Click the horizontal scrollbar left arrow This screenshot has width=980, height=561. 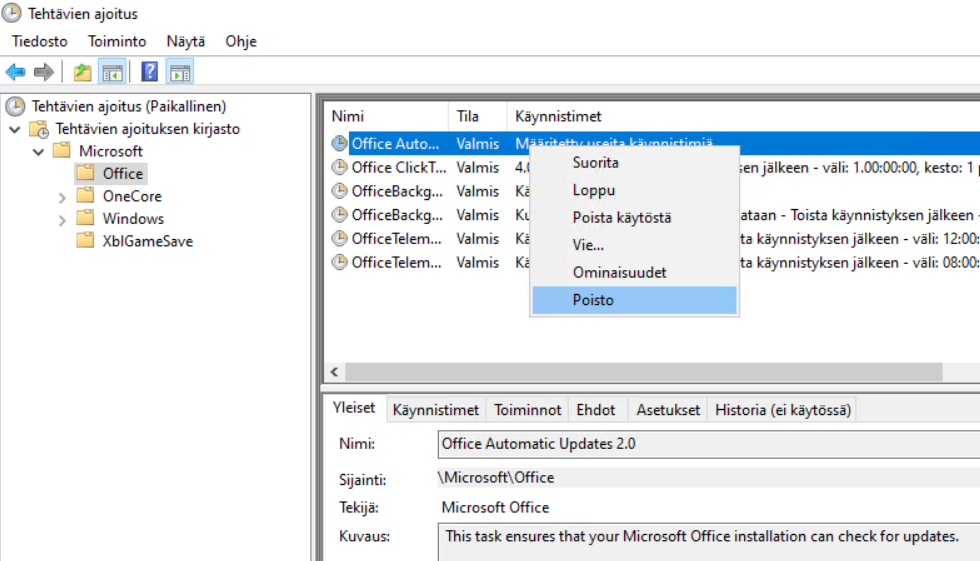point(334,372)
